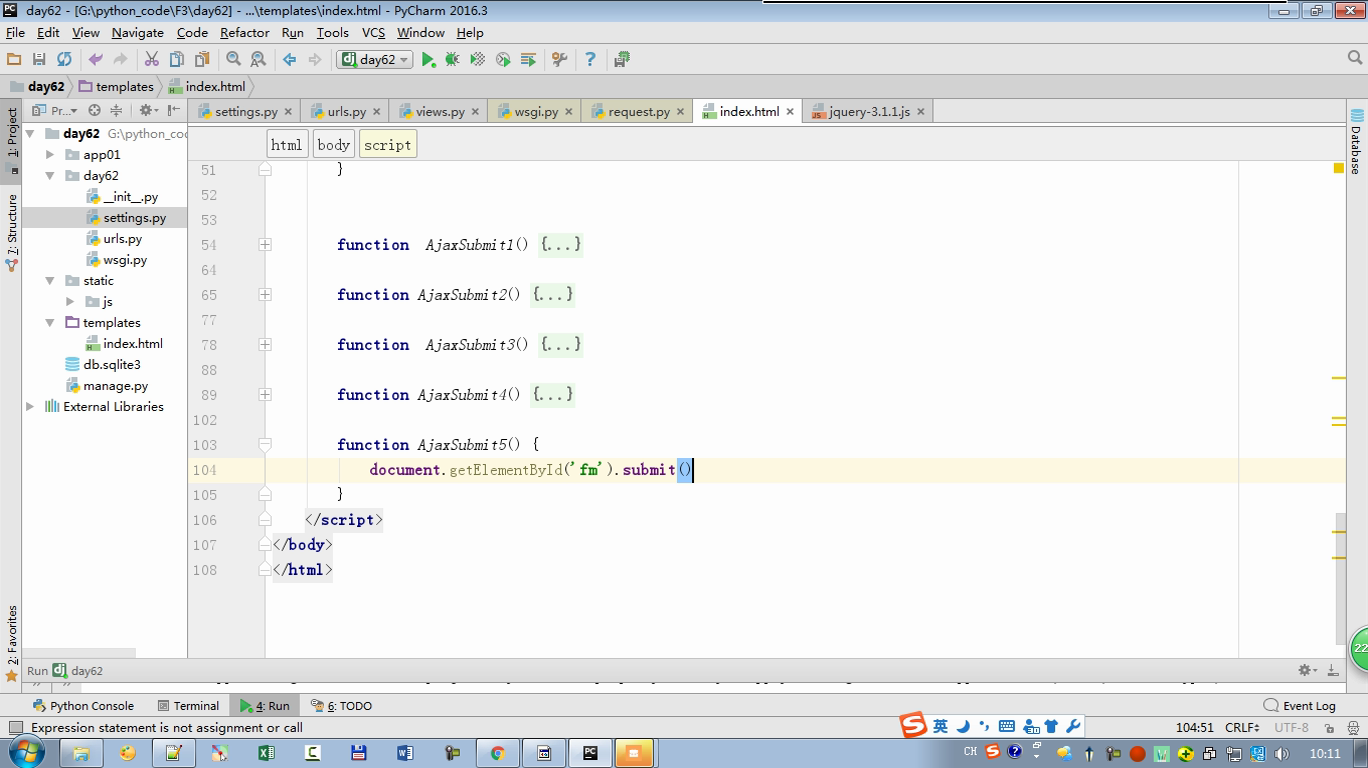
Task: Click the yellow inspection indicator square
Action: pos(1339,168)
